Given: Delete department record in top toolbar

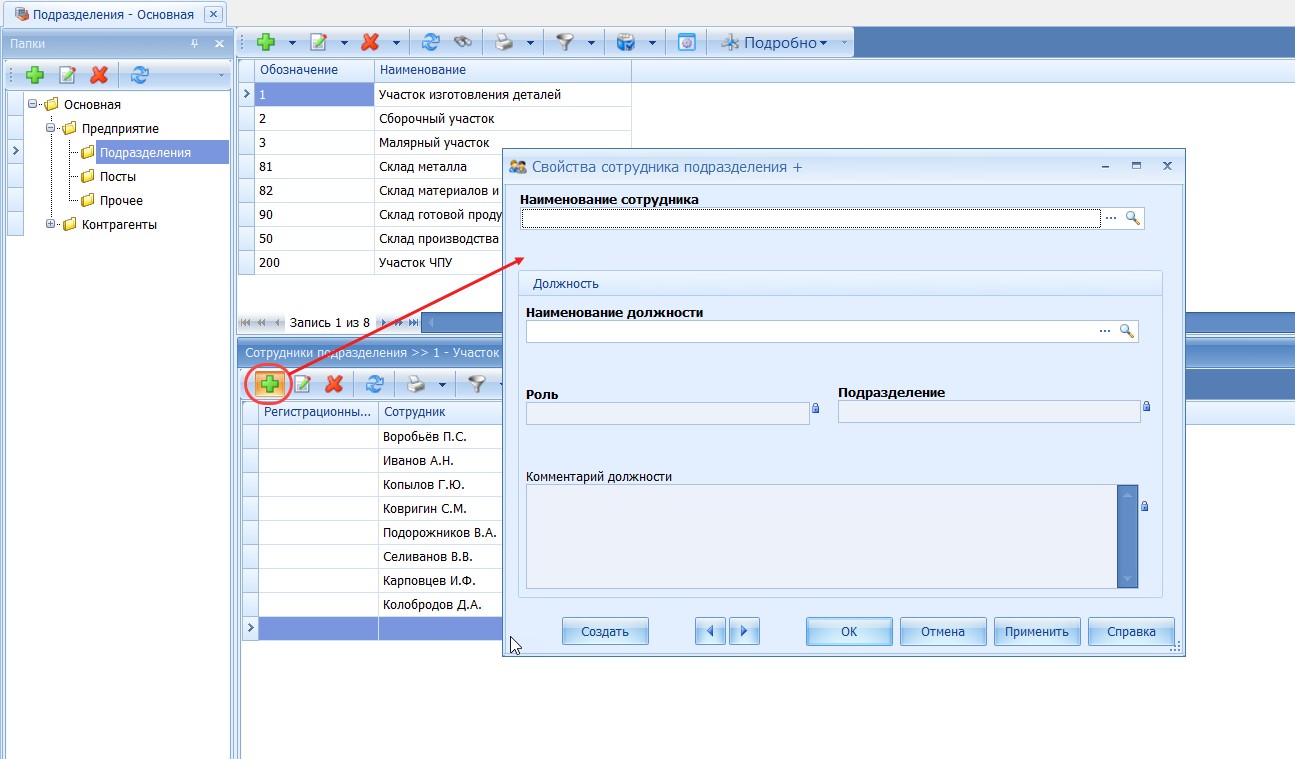Looking at the screenshot, I should coord(370,42).
